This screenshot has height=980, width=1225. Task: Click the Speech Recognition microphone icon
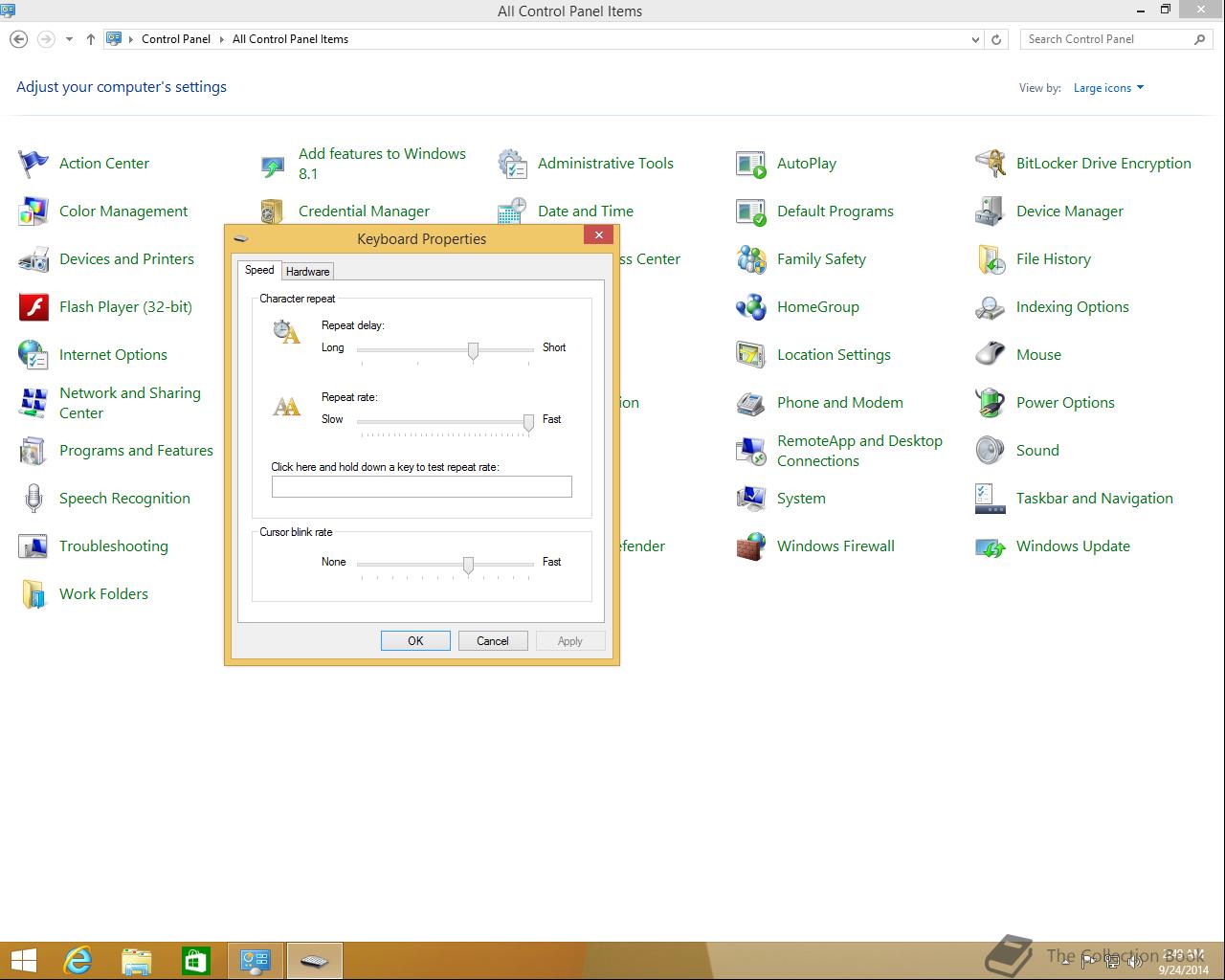(x=33, y=499)
